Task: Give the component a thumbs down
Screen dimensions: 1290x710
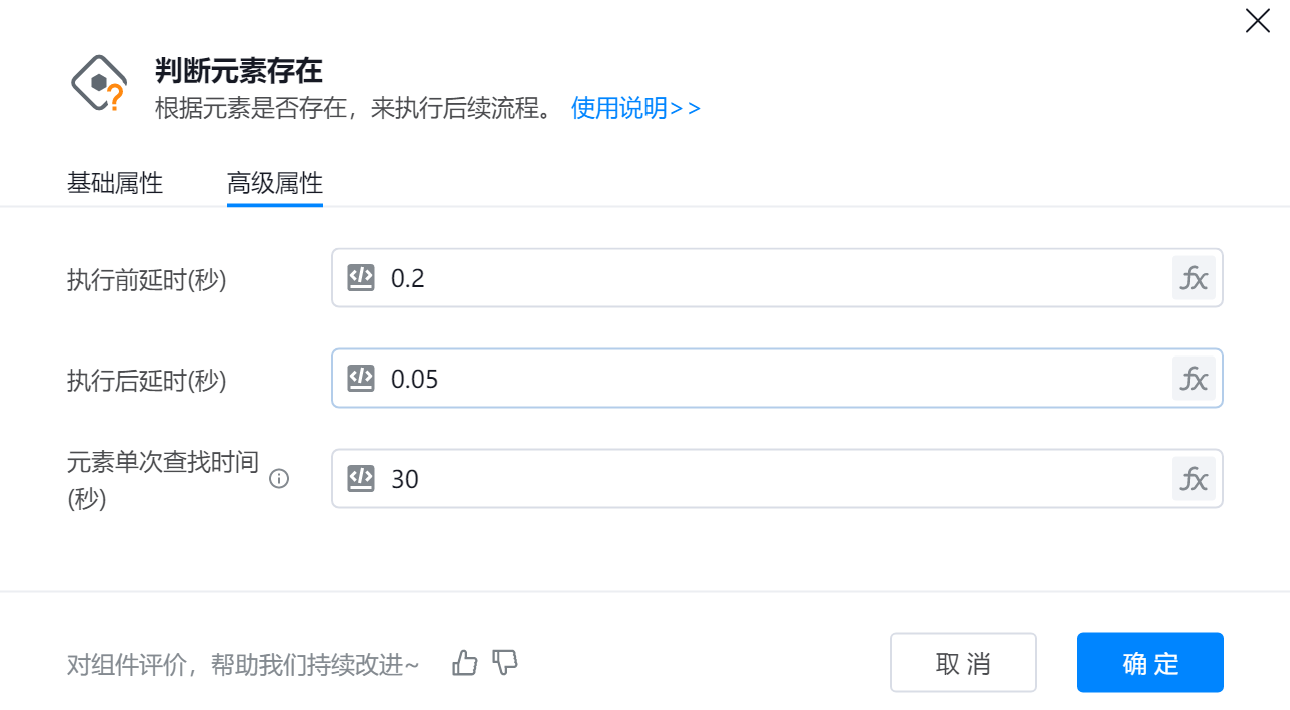Action: (506, 662)
